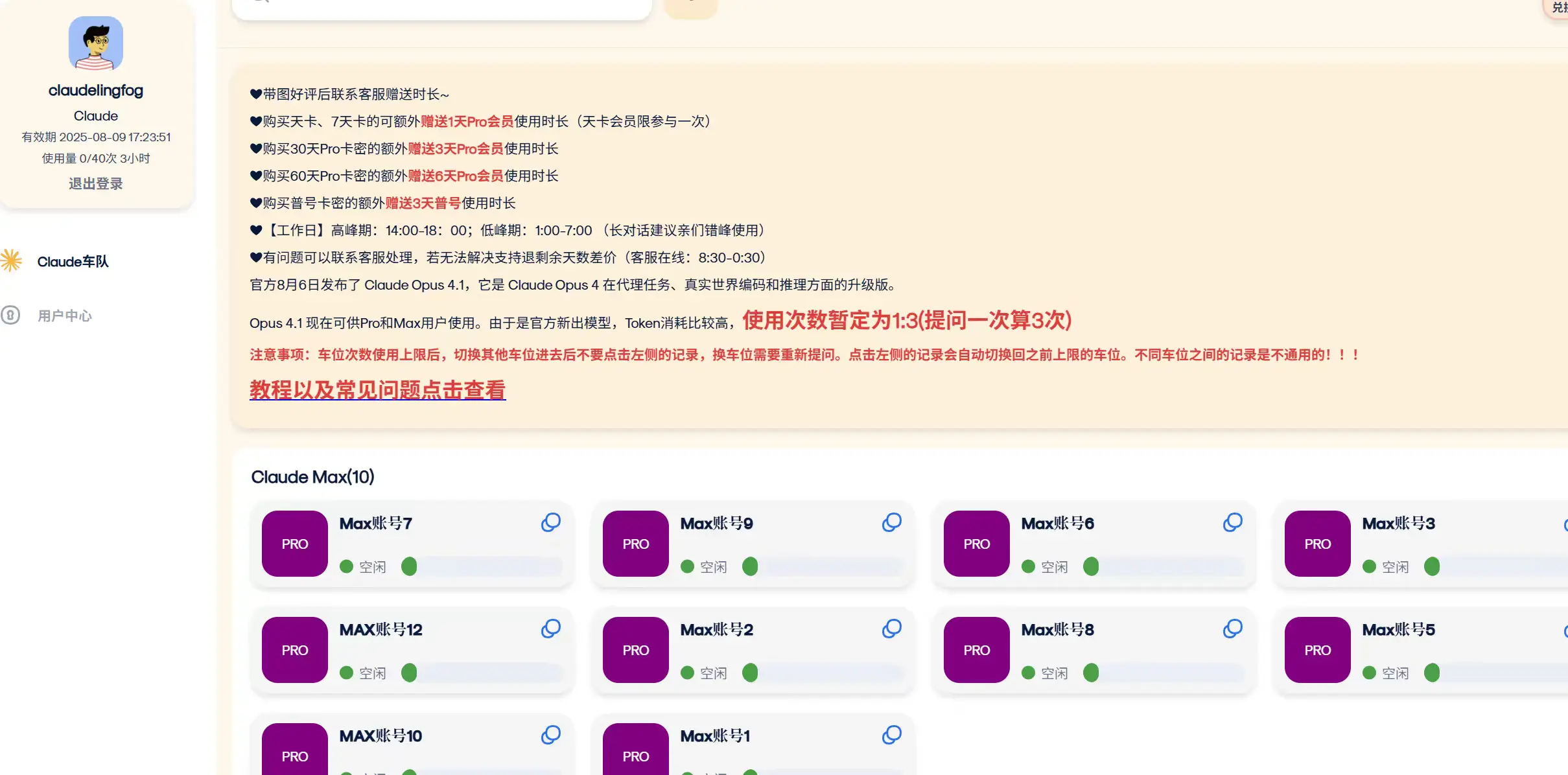Screen dimensions: 1568x775
Task: Click the chat icon on MAX账号10 card
Action: coord(551,735)
